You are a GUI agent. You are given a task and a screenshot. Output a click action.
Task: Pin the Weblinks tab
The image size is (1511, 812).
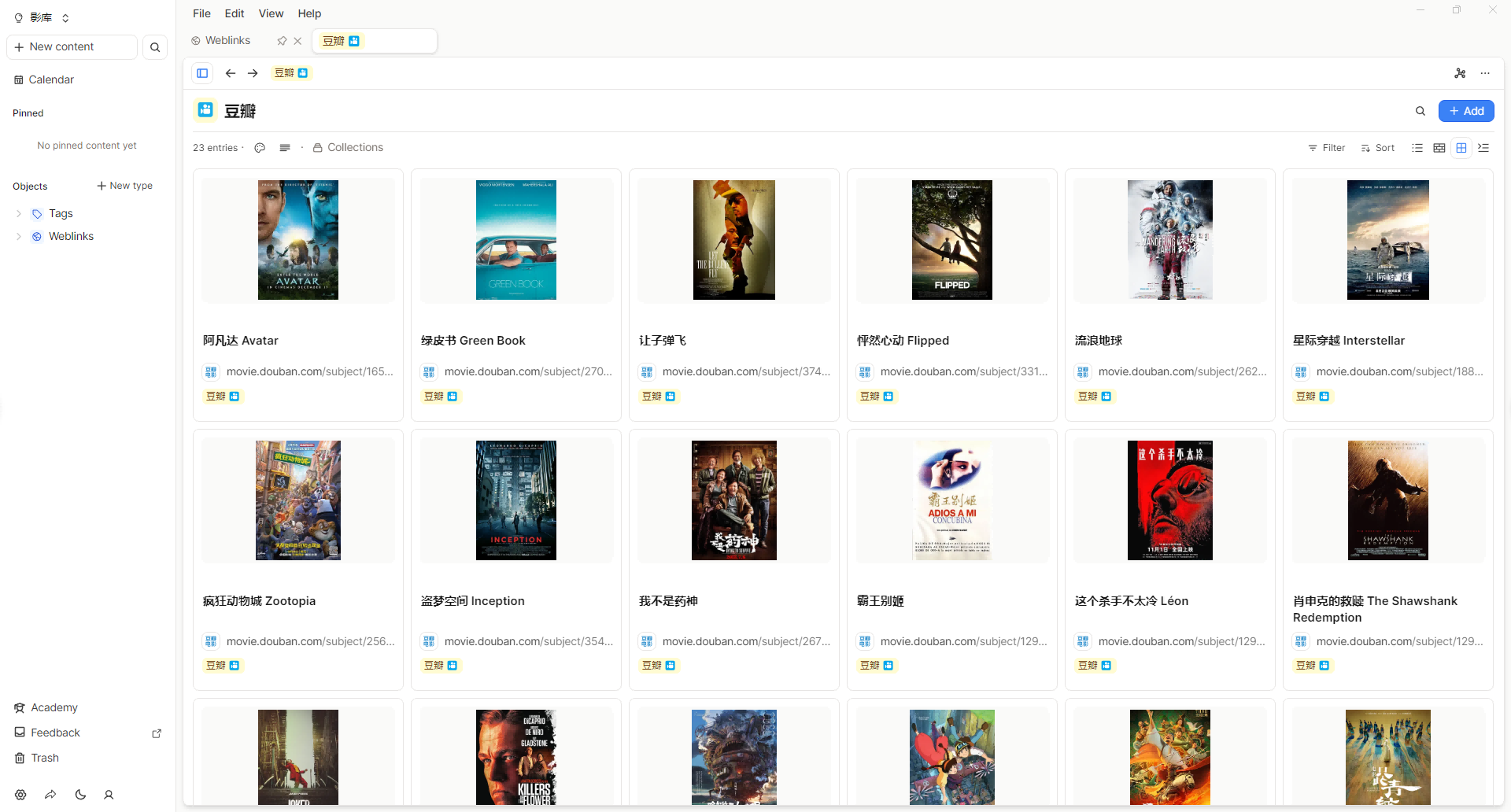(x=282, y=41)
